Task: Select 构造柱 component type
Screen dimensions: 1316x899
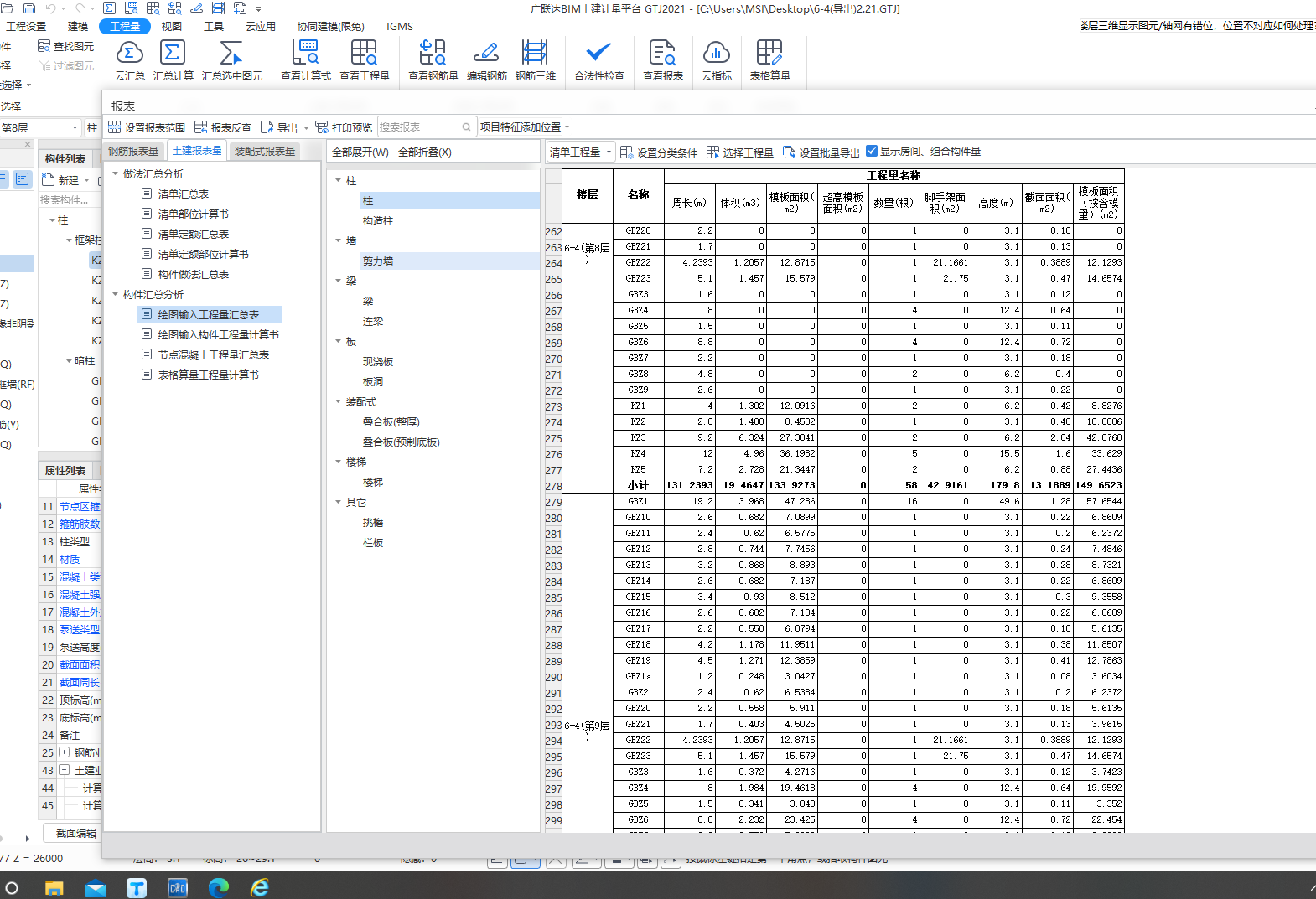Action: (x=378, y=220)
